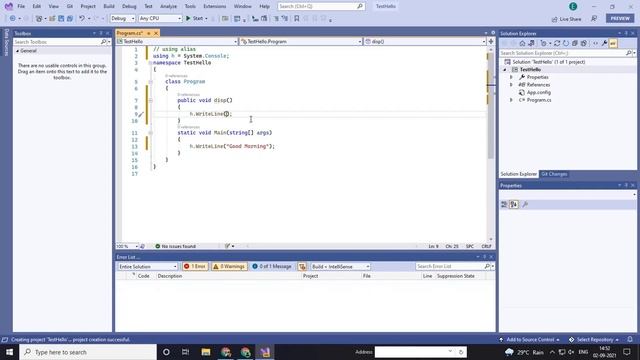The width and height of the screenshot is (640, 360).
Task: Click the Start debugging button
Action: point(195,18)
